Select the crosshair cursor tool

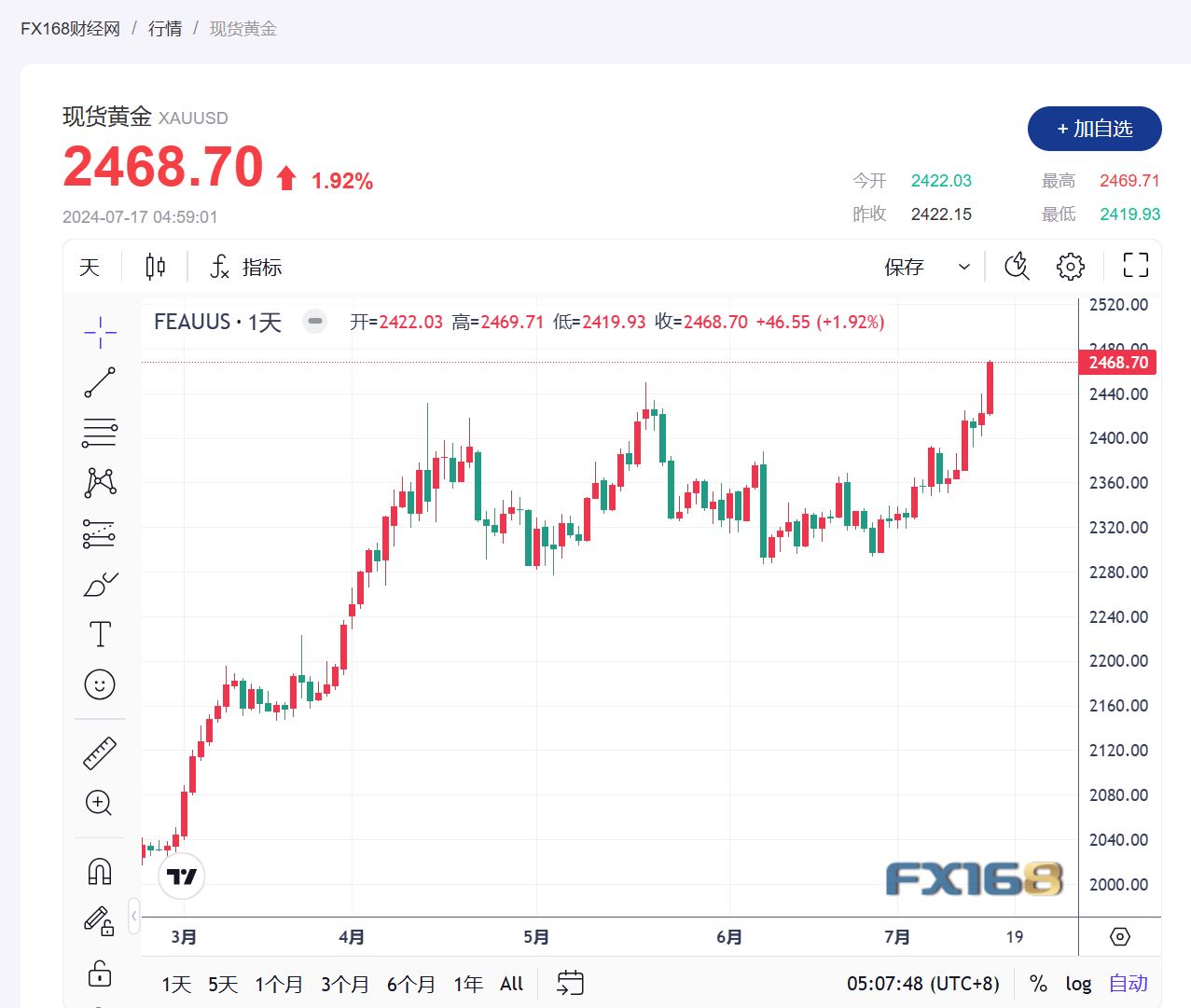point(100,331)
